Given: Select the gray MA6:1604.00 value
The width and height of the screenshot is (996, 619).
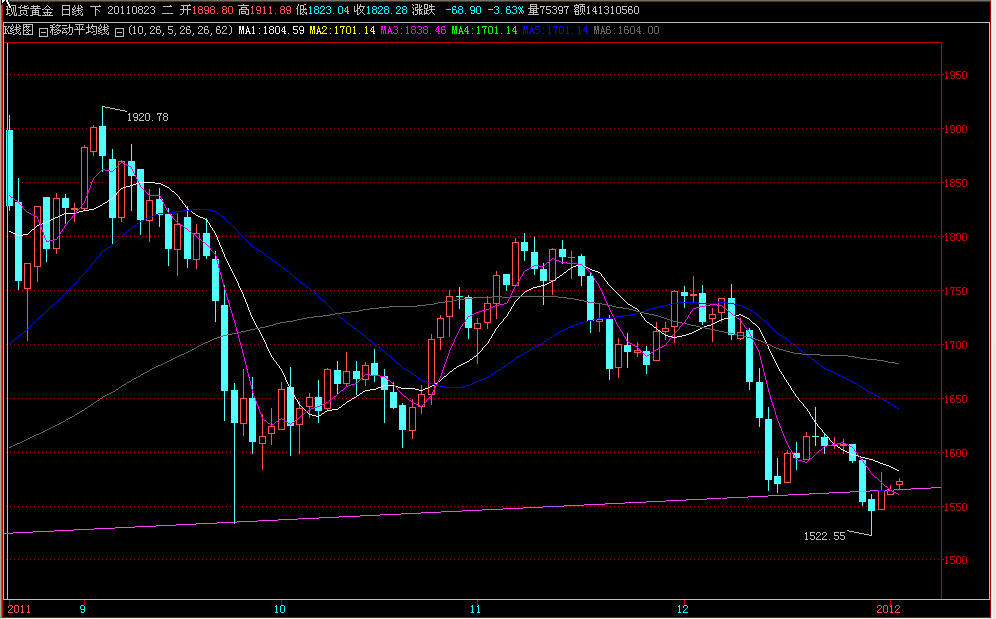Looking at the screenshot, I should (627, 31).
